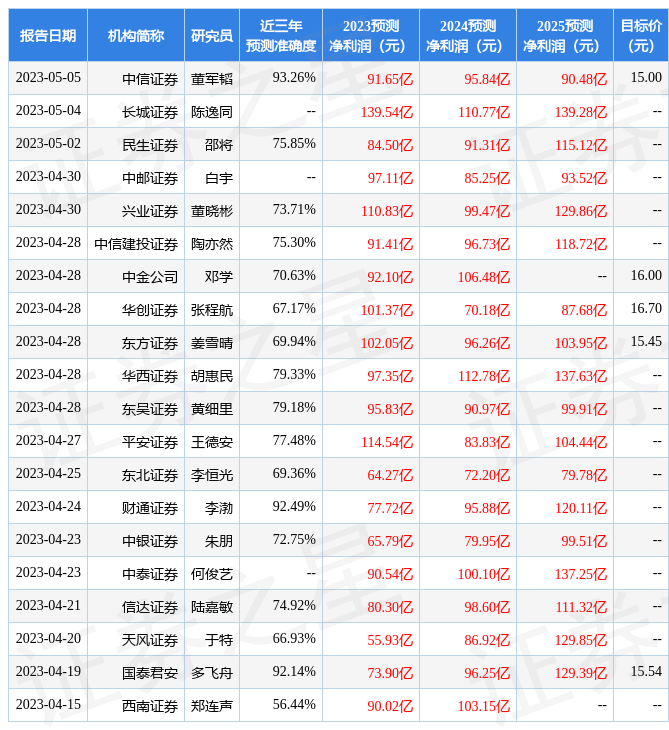Click researcher name 董晓彬
Image resolution: width=669 pixels, height=730 pixels.
pos(212,211)
